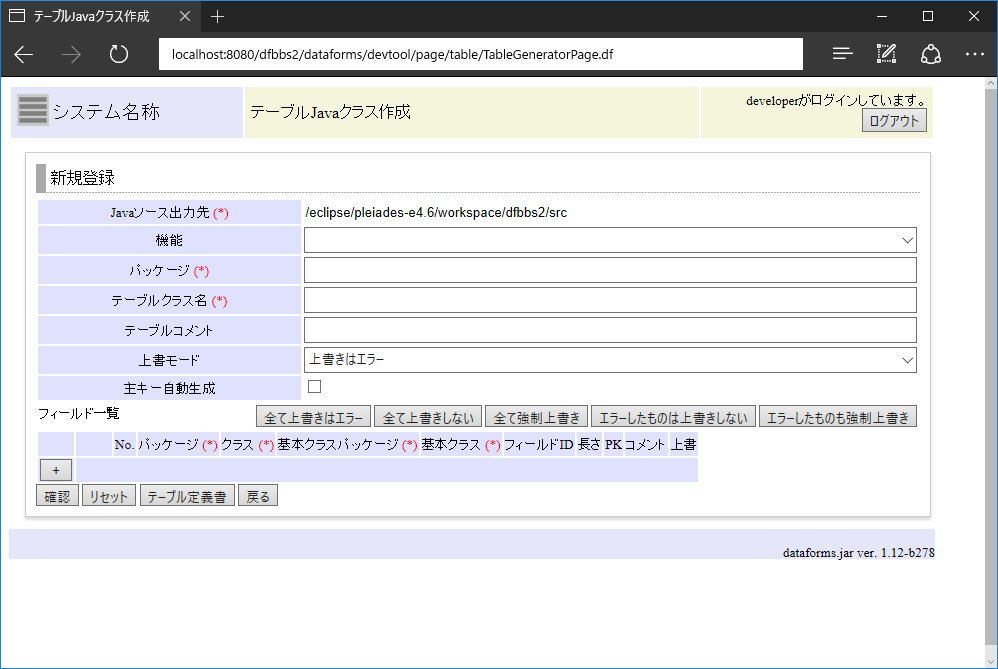Viewport: 998px width, 669px height.
Task: Click inside the パッケージ input field
Action: (x=609, y=269)
